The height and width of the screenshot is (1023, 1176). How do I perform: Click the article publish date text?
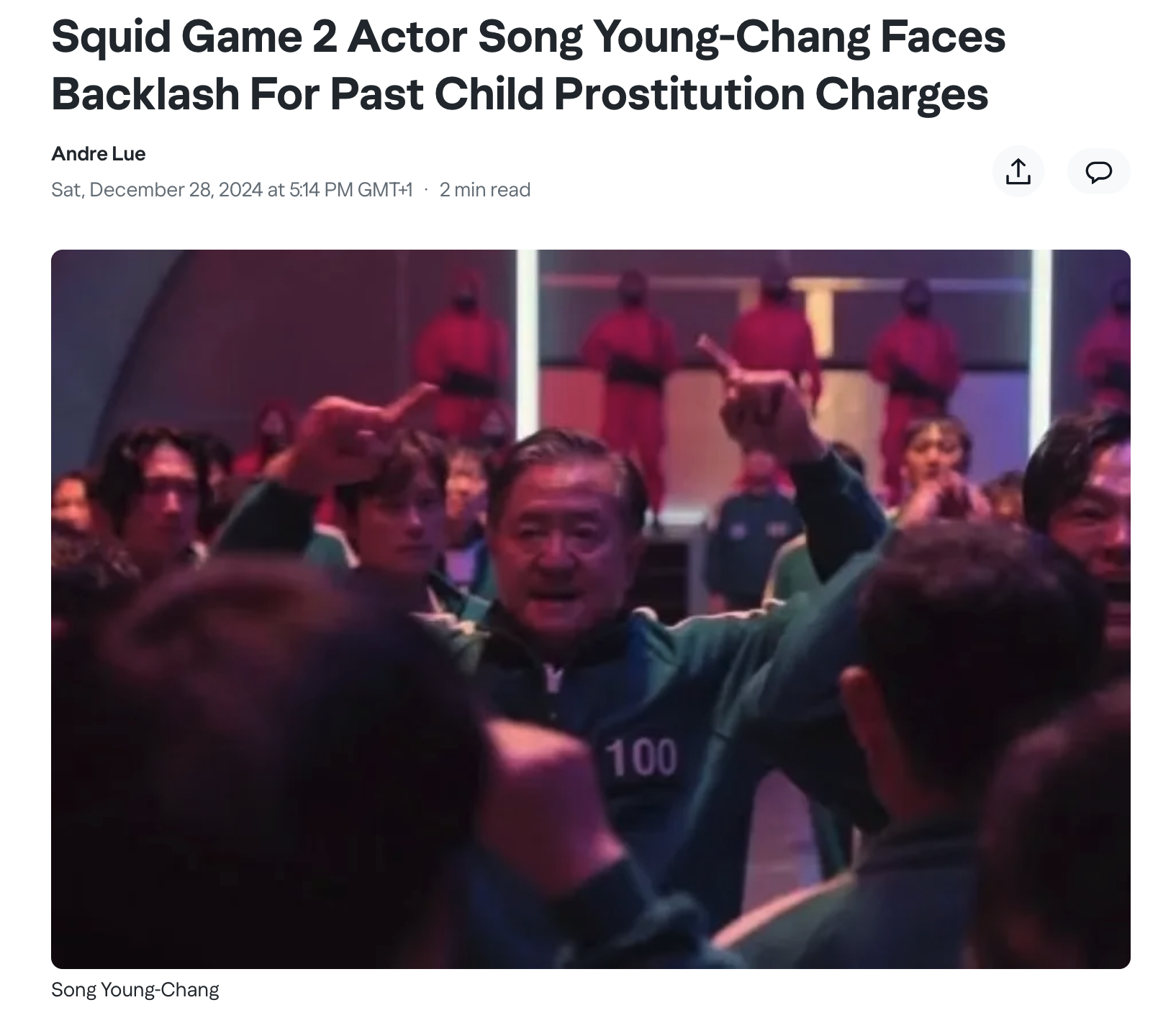tap(232, 189)
